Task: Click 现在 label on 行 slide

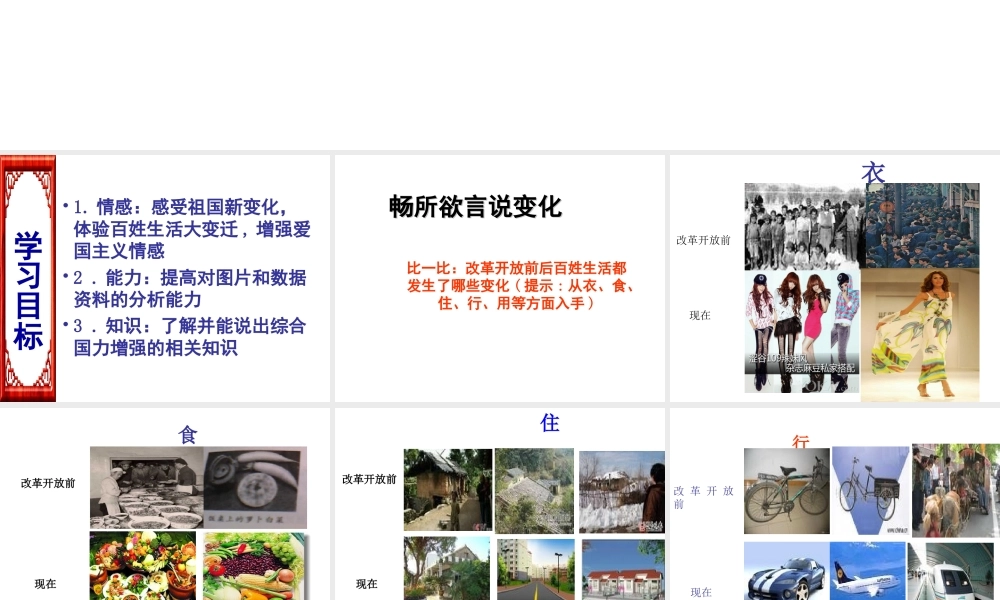Action: [x=701, y=592]
